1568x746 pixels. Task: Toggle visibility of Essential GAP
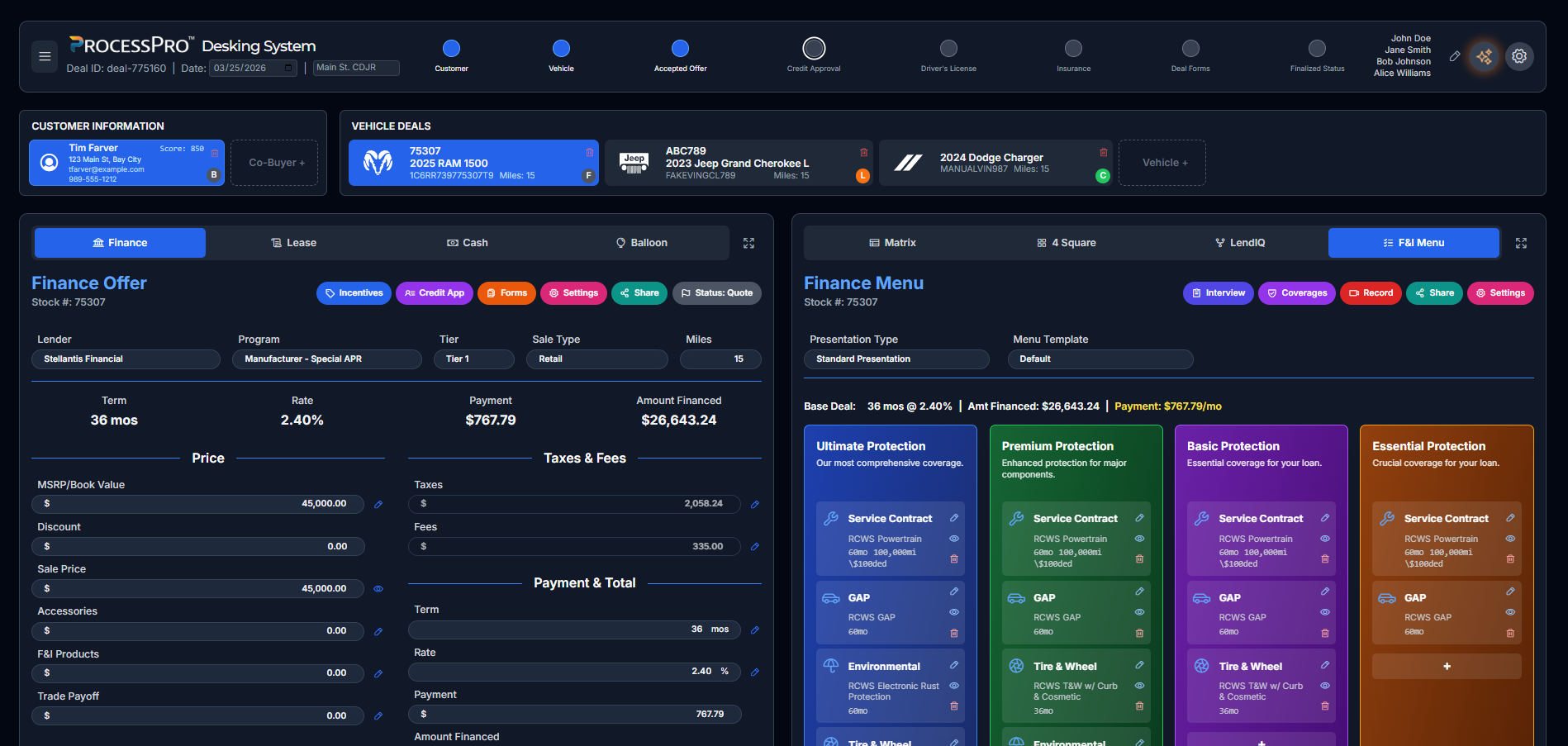click(1510, 612)
